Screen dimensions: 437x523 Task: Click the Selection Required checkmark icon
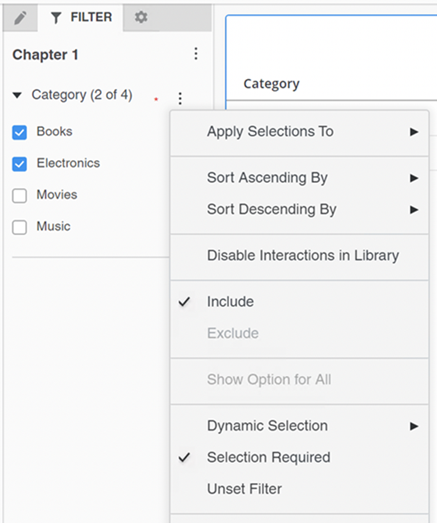[x=184, y=457]
